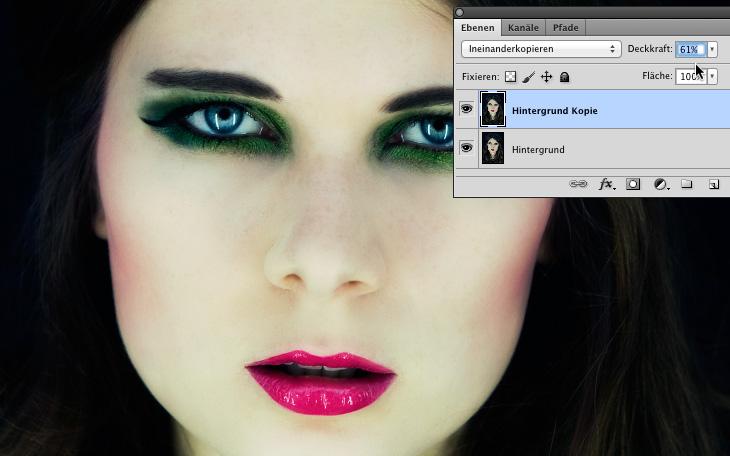This screenshot has width=730, height=456.
Task: Create new adjustment layer icon
Action: pyautogui.click(x=661, y=184)
